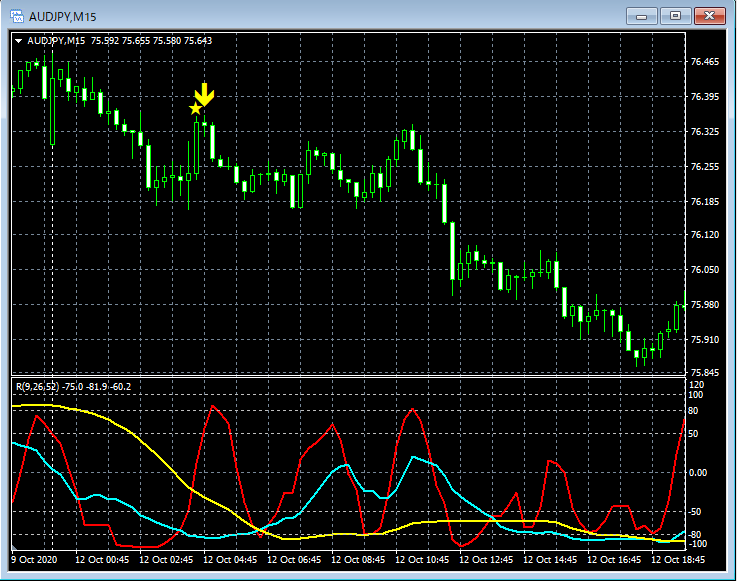Click the indicator scale value 120
This screenshot has width=738, height=581.
tap(696, 385)
